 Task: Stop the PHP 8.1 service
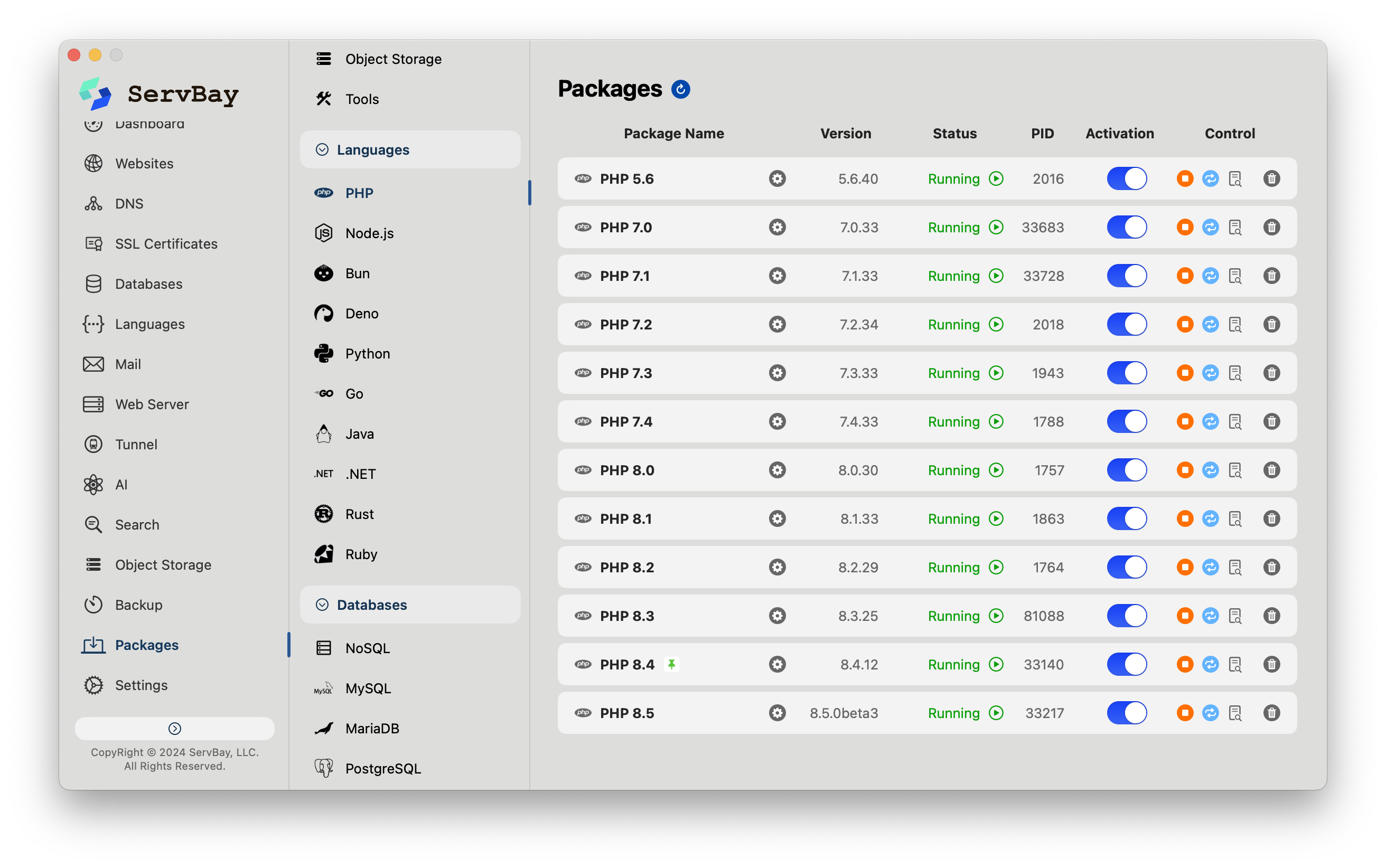pyautogui.click(x=1184, y=519)
